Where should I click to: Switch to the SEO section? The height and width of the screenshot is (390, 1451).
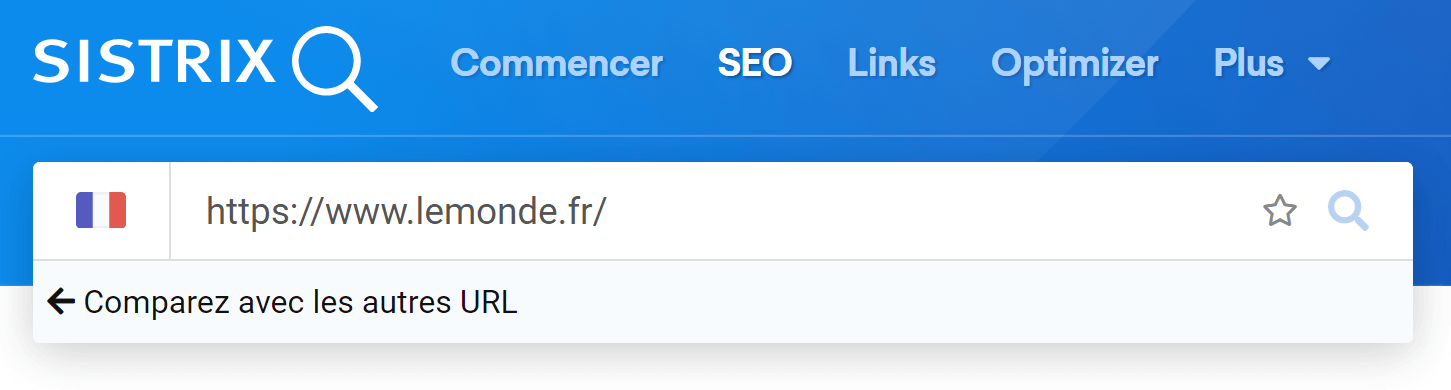(755, 63)
